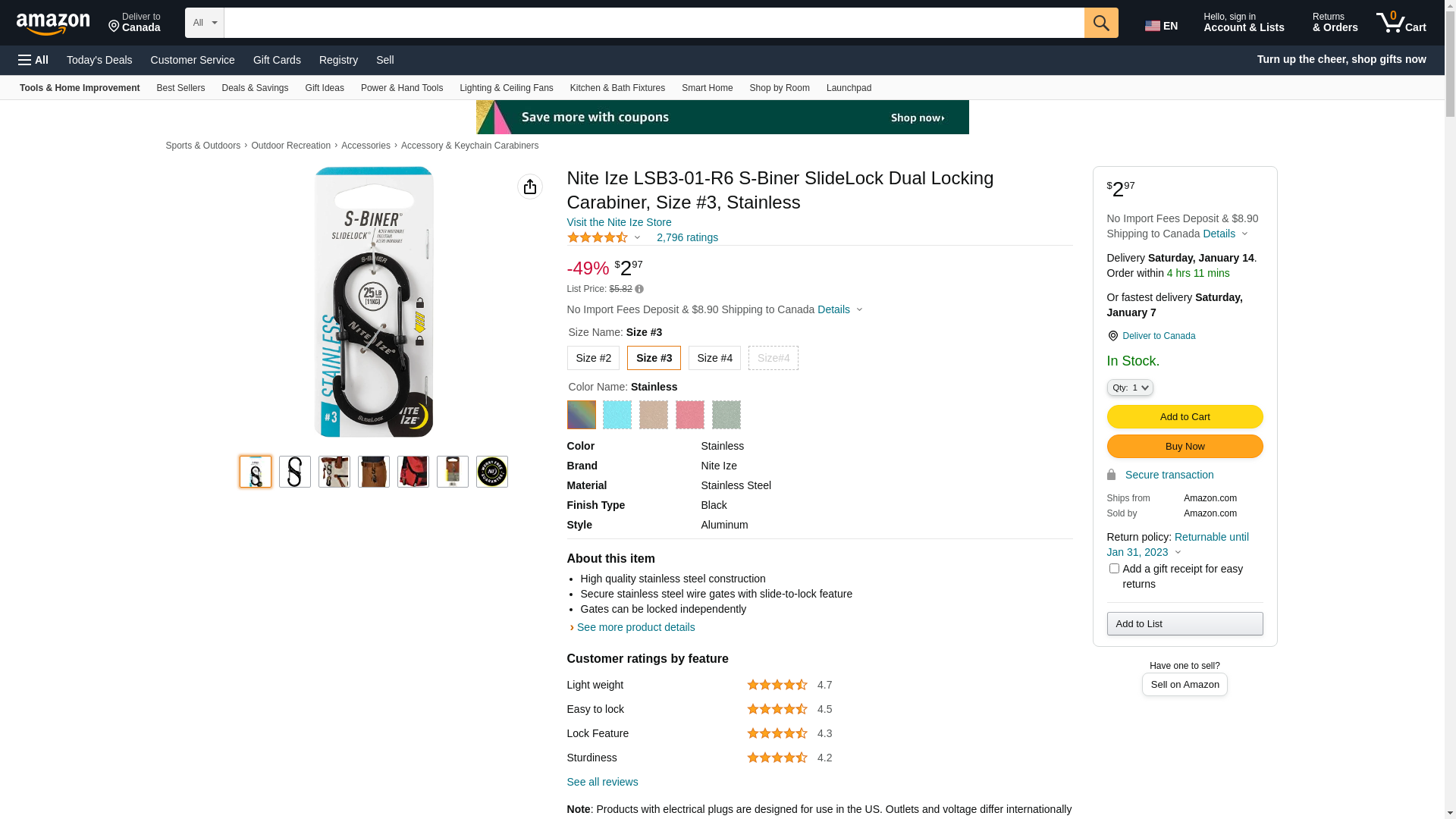Choose the light blue color swatch
1456x819 pixels.
(617, 415)
